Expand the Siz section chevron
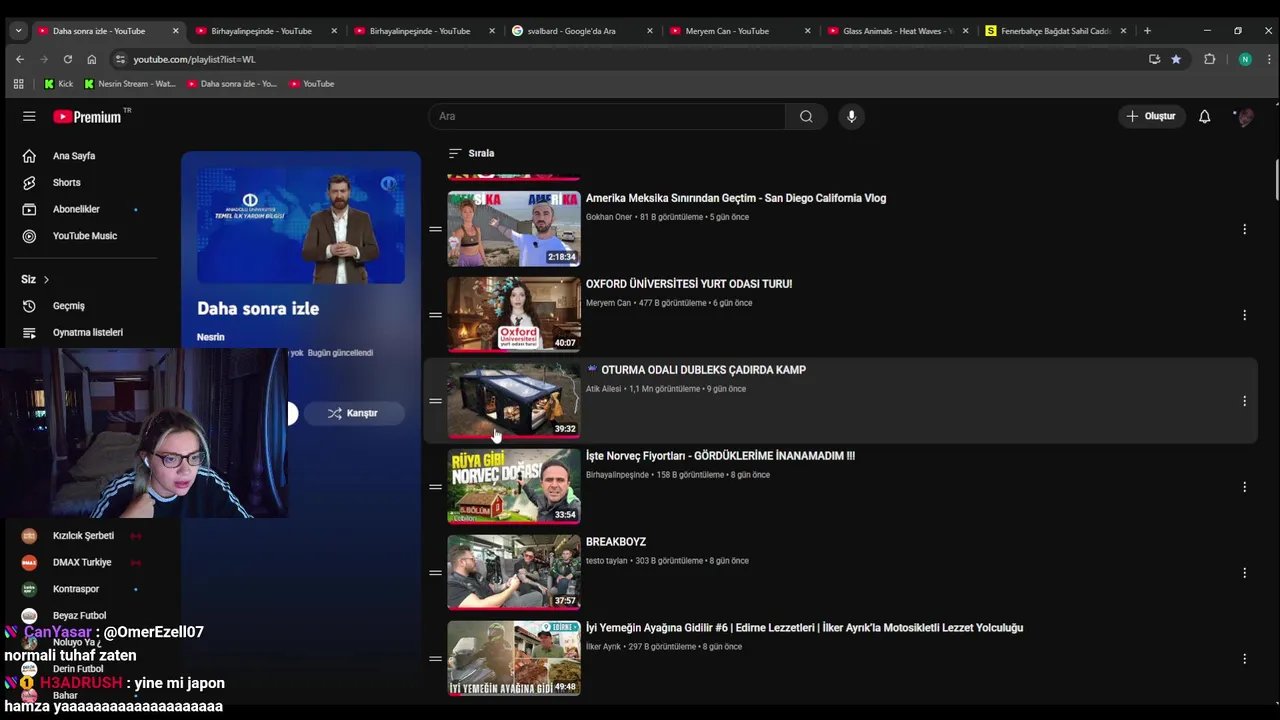Viewport: 1280px width, 720px height. coord(46,279)
